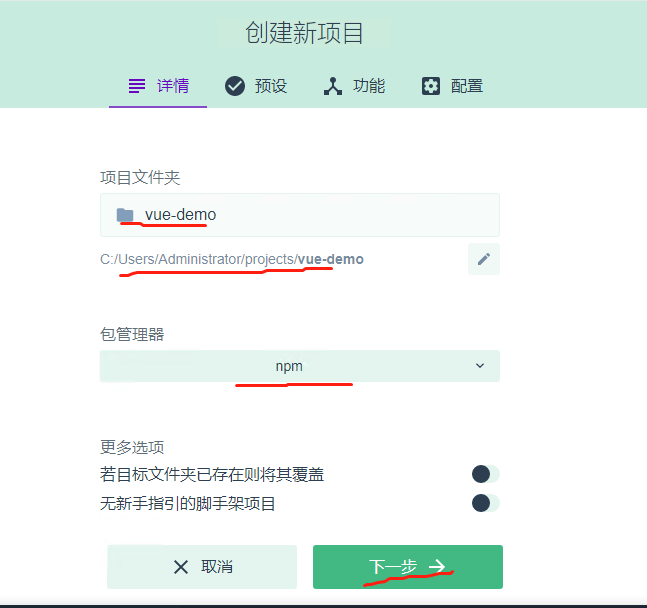Open the npm package manager dropdown
This screenshot has height=608, width=647.
pyautogui.click(x=300, y=366)
